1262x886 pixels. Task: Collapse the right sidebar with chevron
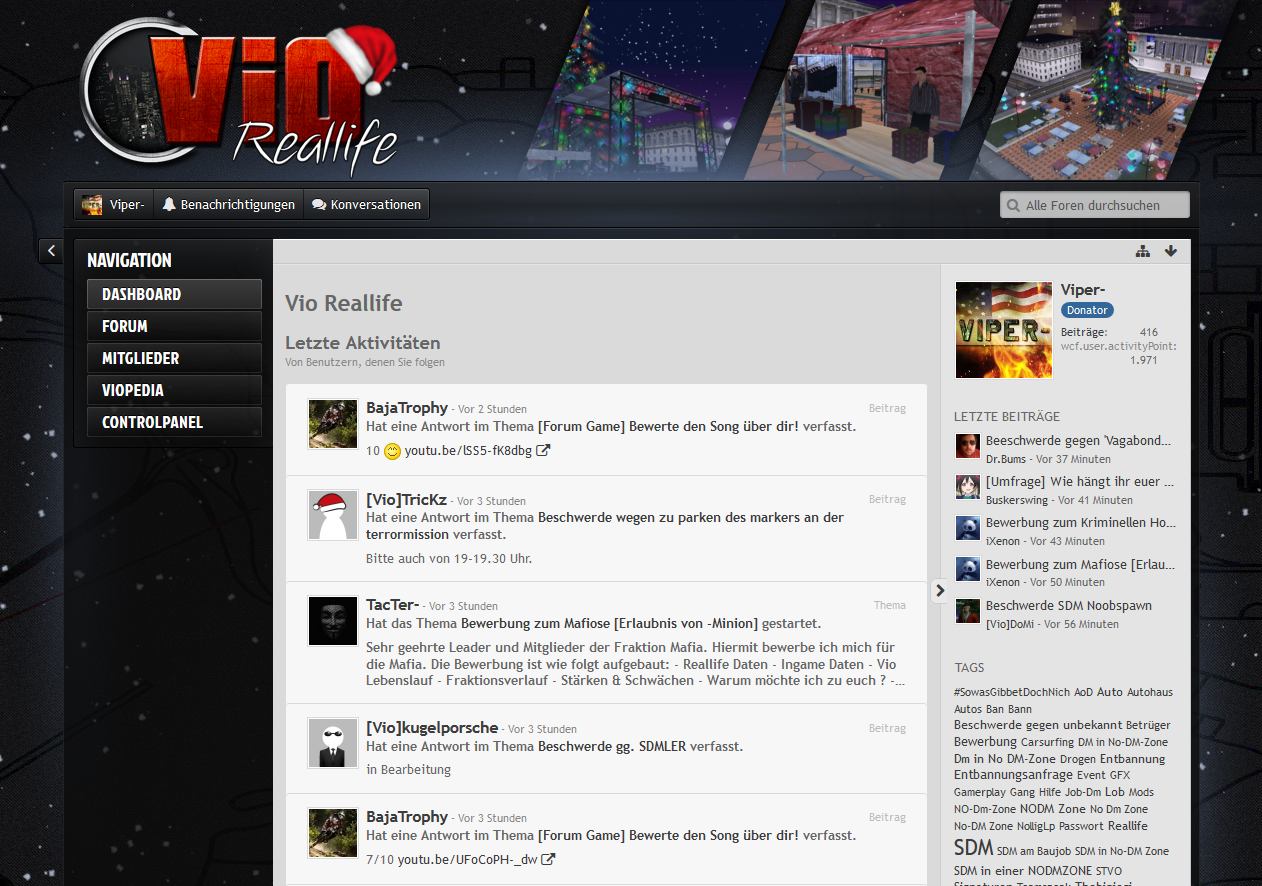click(939, 591)
